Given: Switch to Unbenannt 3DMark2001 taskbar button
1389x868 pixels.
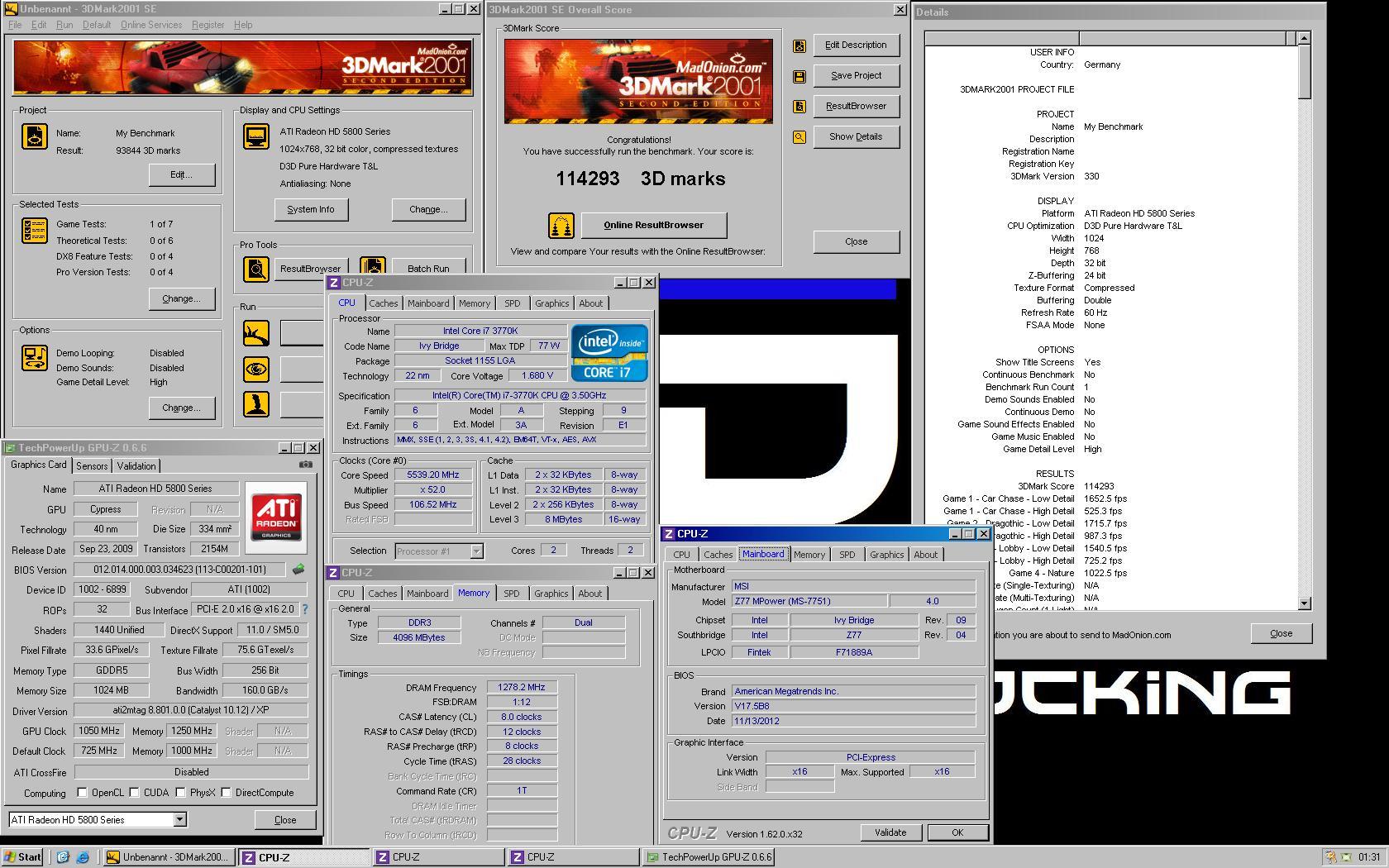Looking at the screenshot, I should (x=169, y=857).
